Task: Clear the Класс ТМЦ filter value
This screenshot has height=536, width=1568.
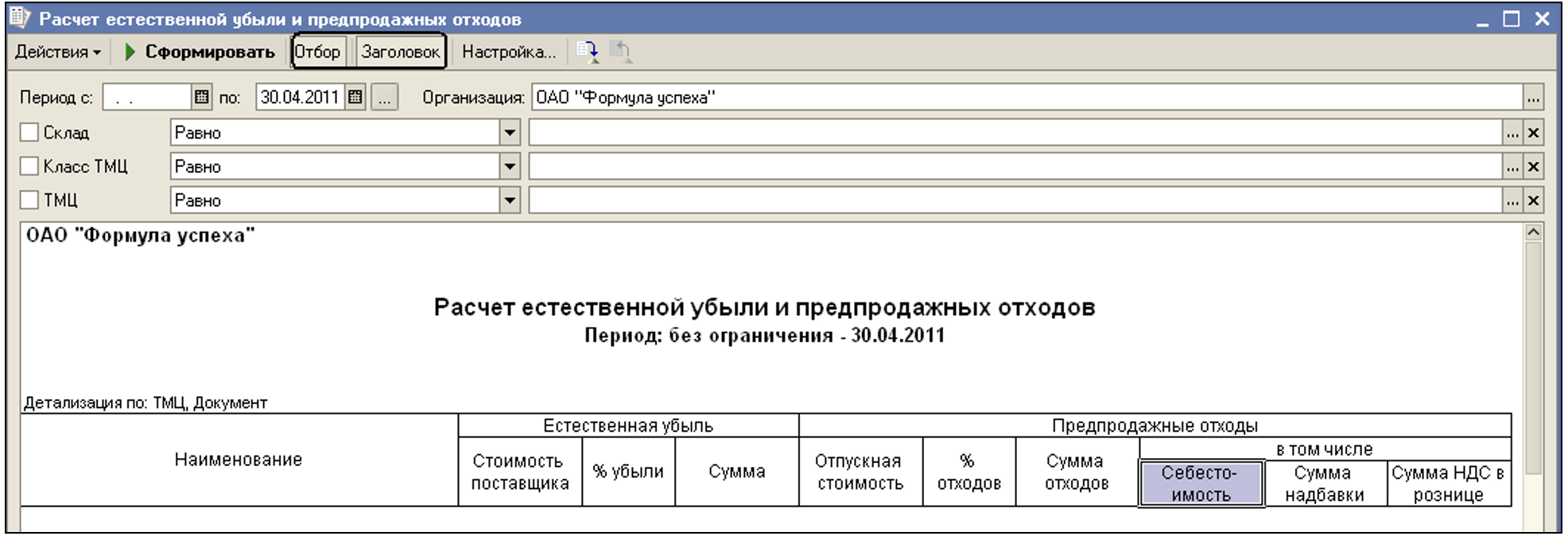Action: tap(1534, 167)
